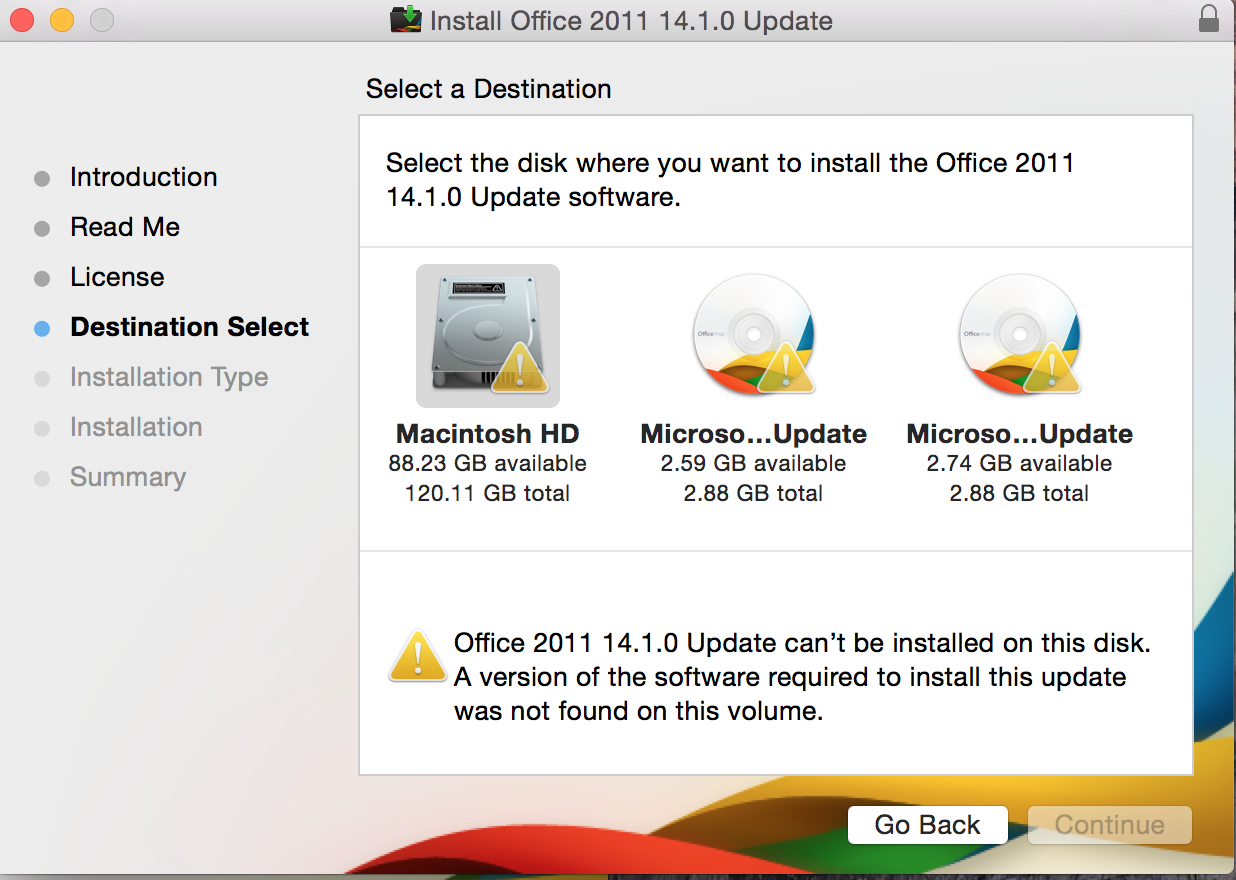Open the License step in sidebar
The image size is (1236, 880).
click(x=117, y=277)
